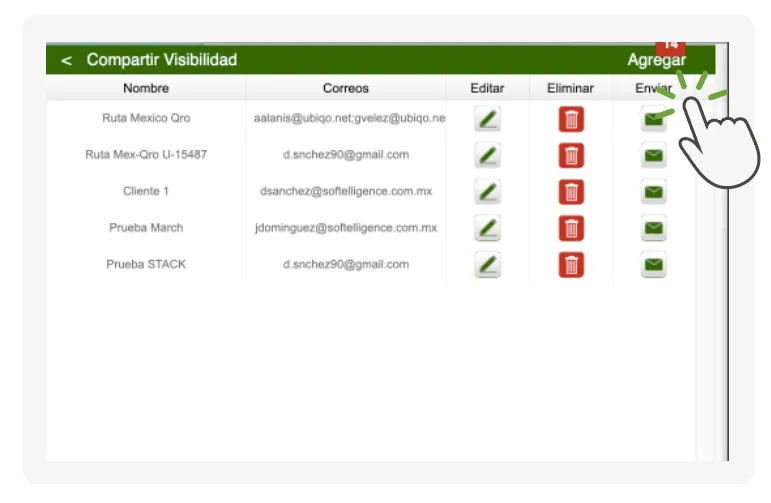Select the name Cliente 1
771x503 pixels.
coord(146,191)
